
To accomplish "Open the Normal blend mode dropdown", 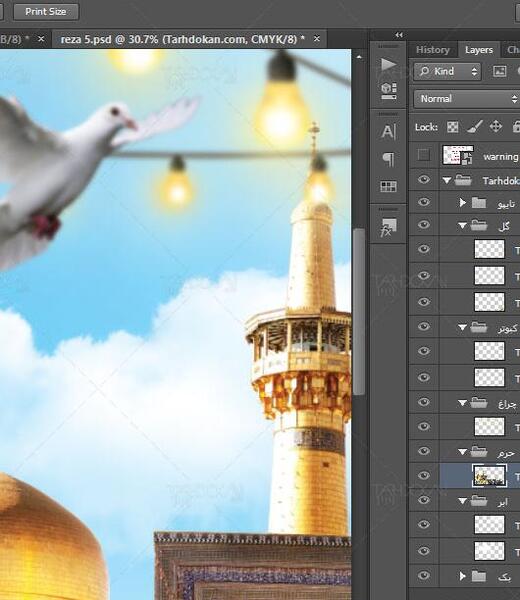I will coord(467,99).
